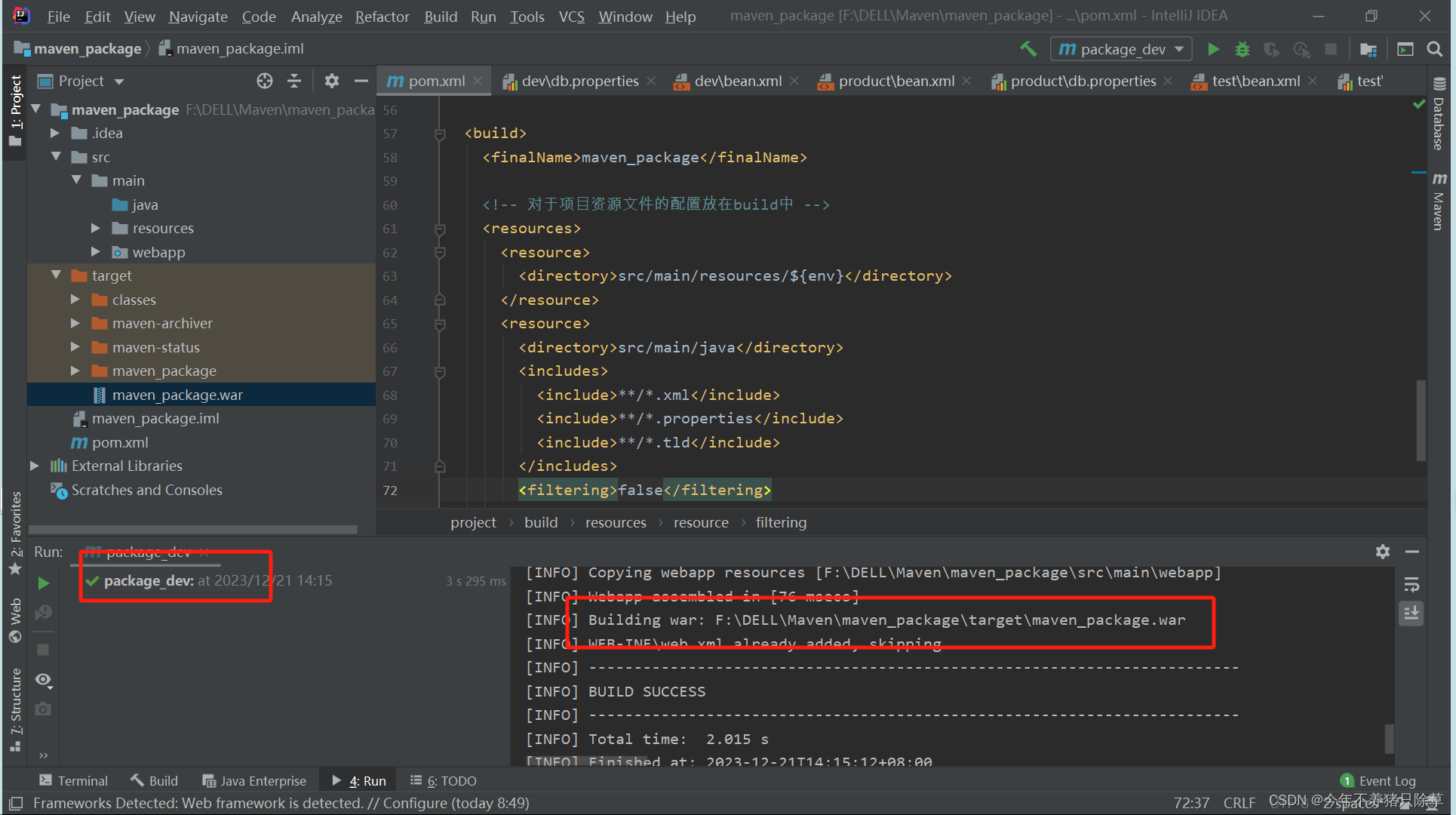Image resolution: width=1456 pixels, height=815 pixels.
Task: Open Project panel settings gear
Action: 331,81
